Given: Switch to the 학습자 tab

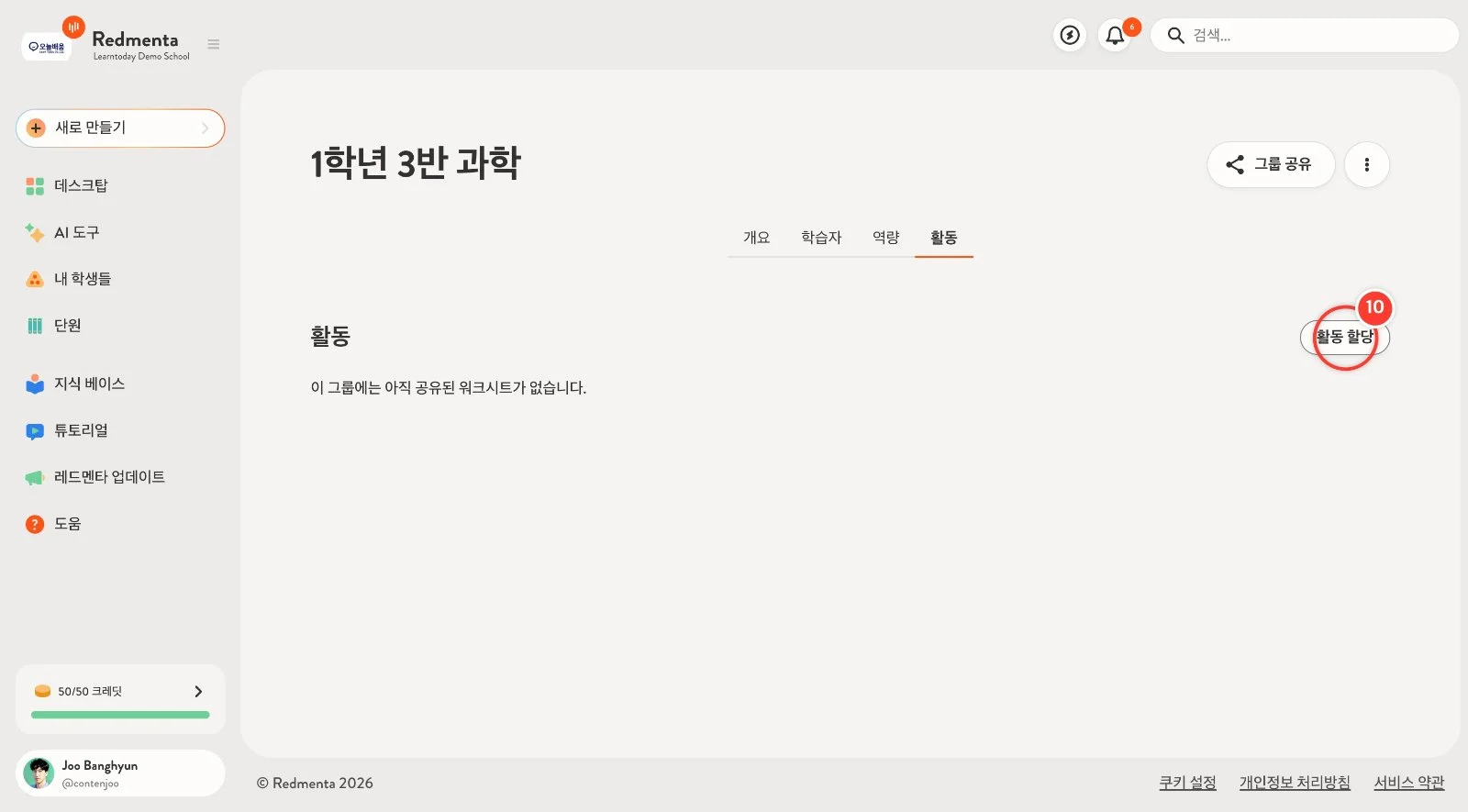Looking at the screenshot, I should pos(821,237).
